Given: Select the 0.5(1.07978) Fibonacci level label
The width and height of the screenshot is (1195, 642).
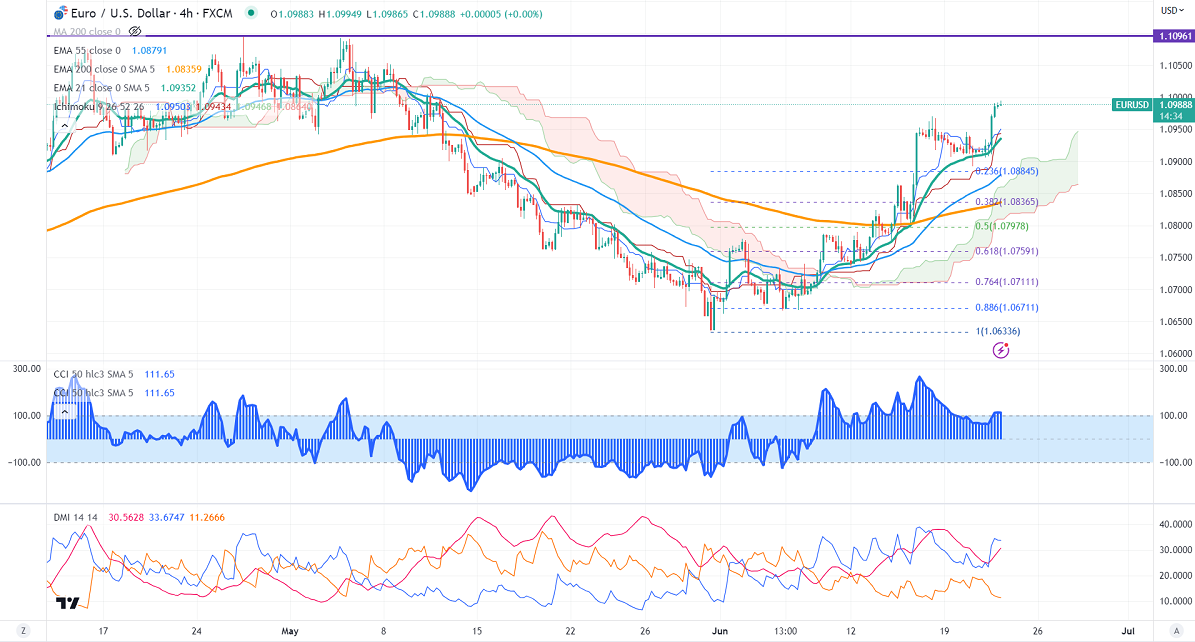Looking at the screenshot, I should coord(1001,226).
